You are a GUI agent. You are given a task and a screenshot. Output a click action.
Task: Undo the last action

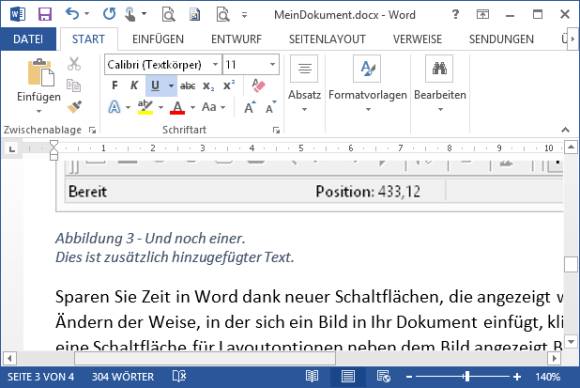click(72, 14)
